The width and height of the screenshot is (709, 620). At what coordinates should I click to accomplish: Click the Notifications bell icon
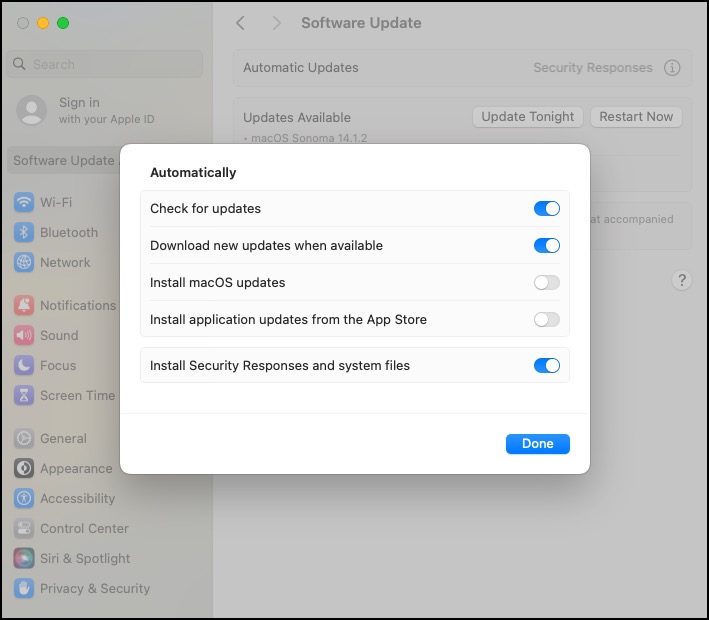24,306
